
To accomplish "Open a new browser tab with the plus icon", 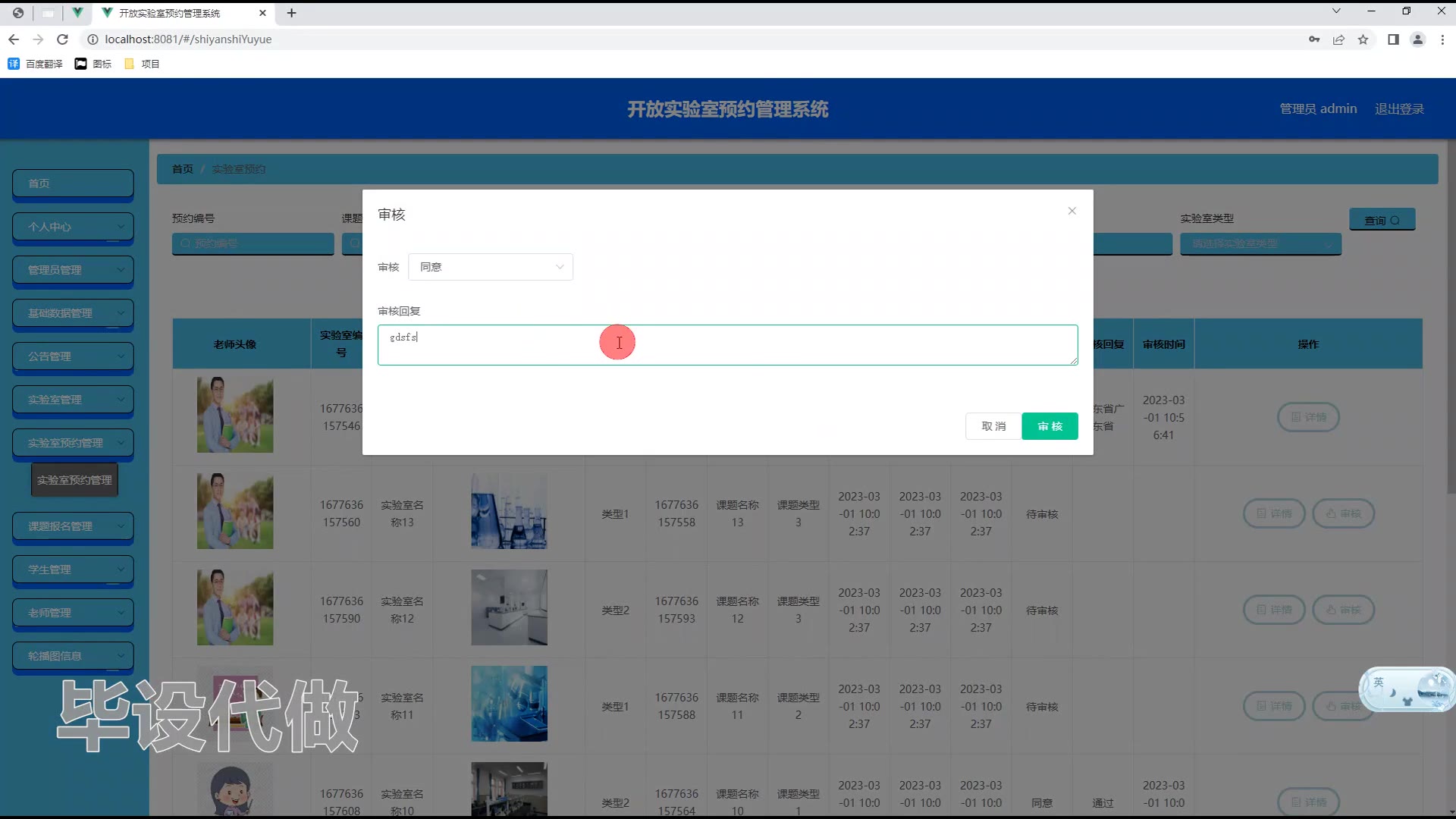I will pyautogui.click(x=291, y=13).
